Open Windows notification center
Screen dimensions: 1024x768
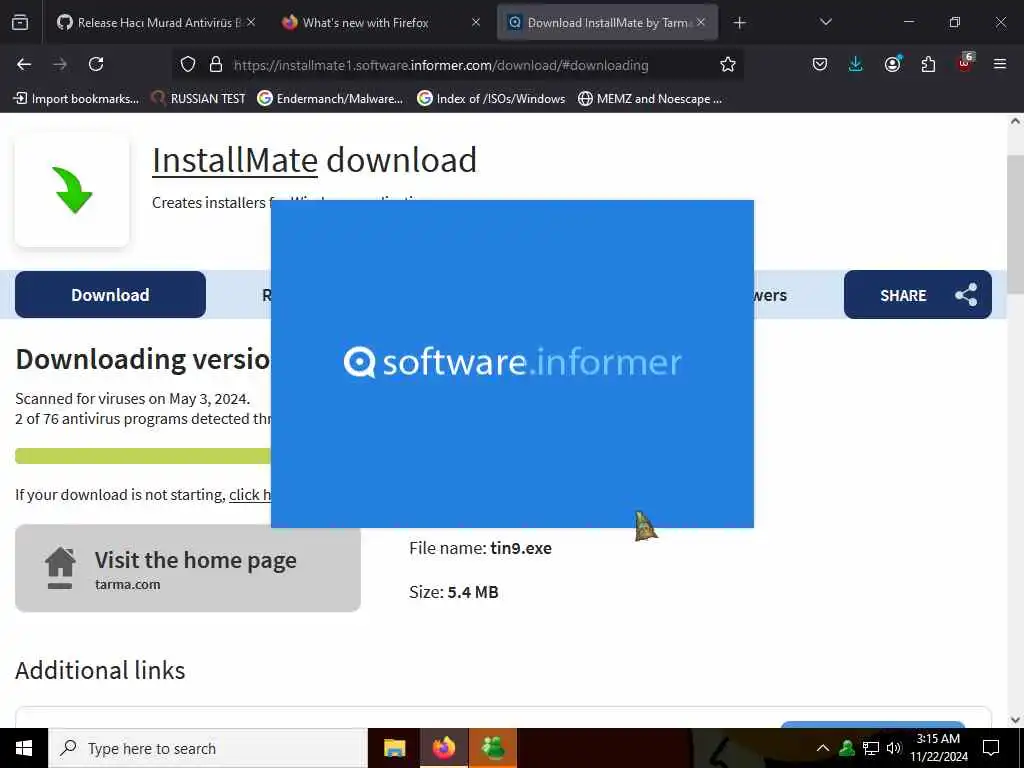pyautogui.click(x=991, y=748)
